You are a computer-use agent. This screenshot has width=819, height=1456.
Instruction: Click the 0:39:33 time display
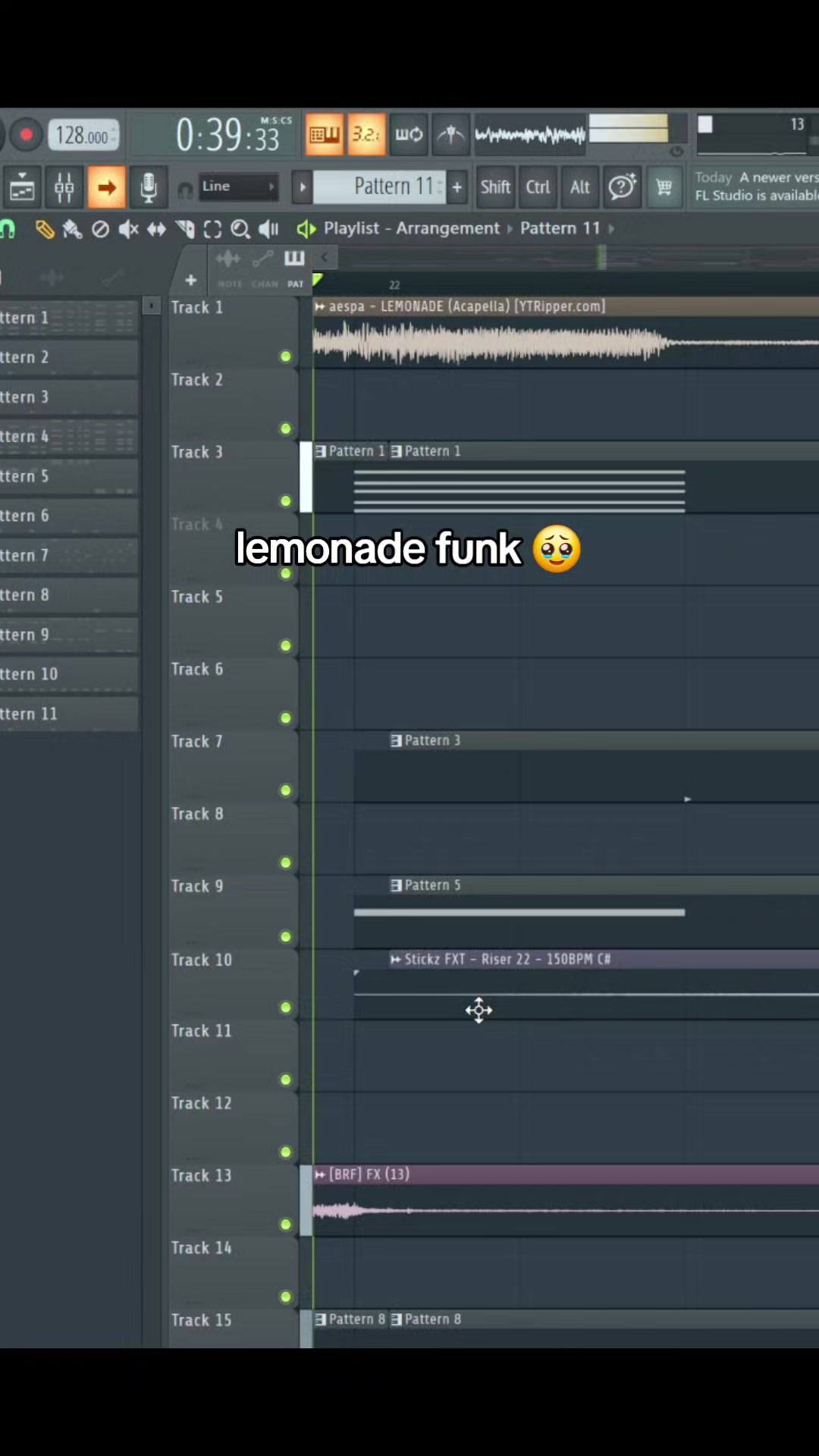tap(227, 135)
